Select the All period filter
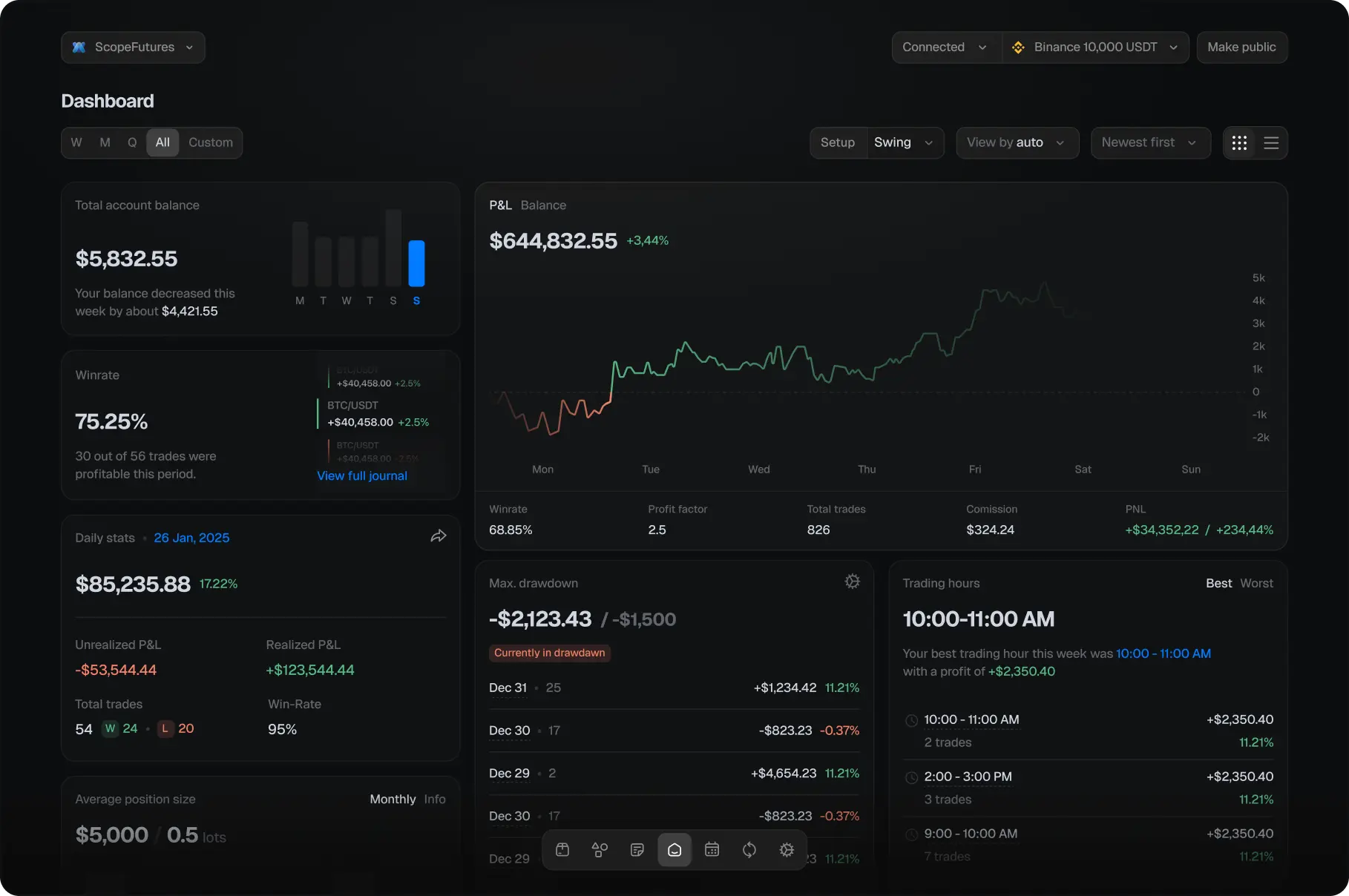This screenshot has height=896, width=1349. pyautogui.click(x=163, y=142)
